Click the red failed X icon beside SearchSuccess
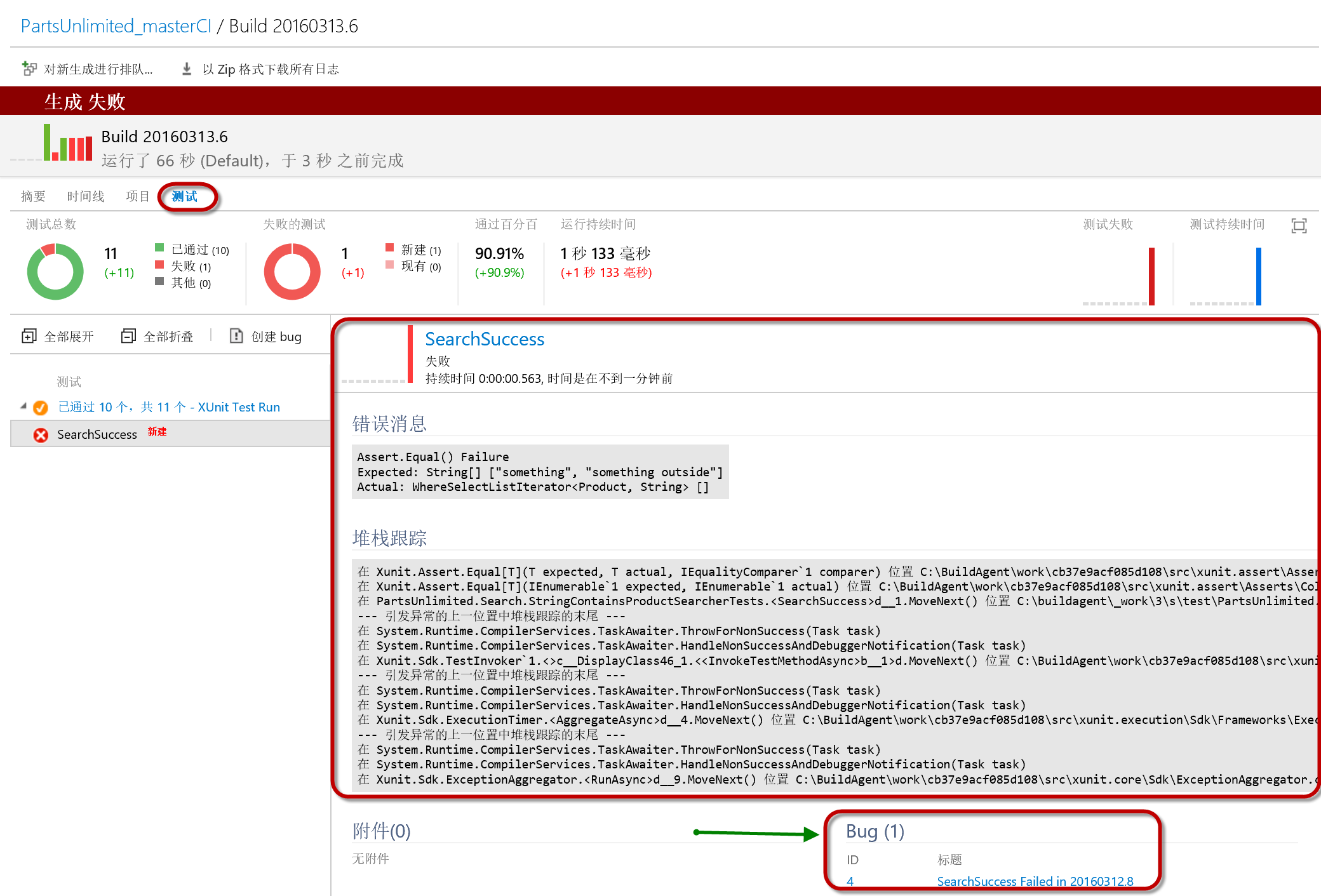The width and height of the screenshot is (1321, 896). point(41,435)
